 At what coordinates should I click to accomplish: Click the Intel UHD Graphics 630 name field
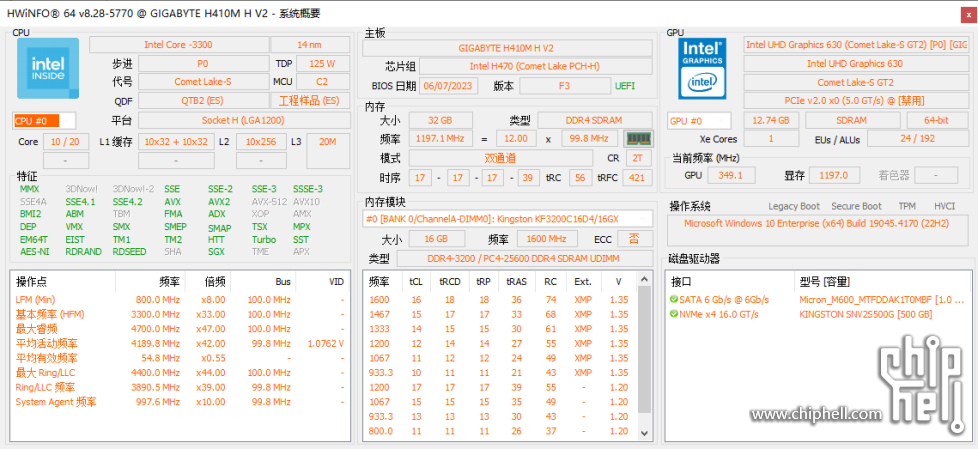[x=855, y=64]
